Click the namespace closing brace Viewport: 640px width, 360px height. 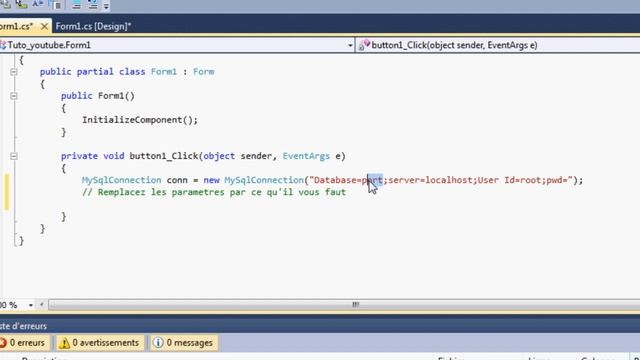coord(21,241)
